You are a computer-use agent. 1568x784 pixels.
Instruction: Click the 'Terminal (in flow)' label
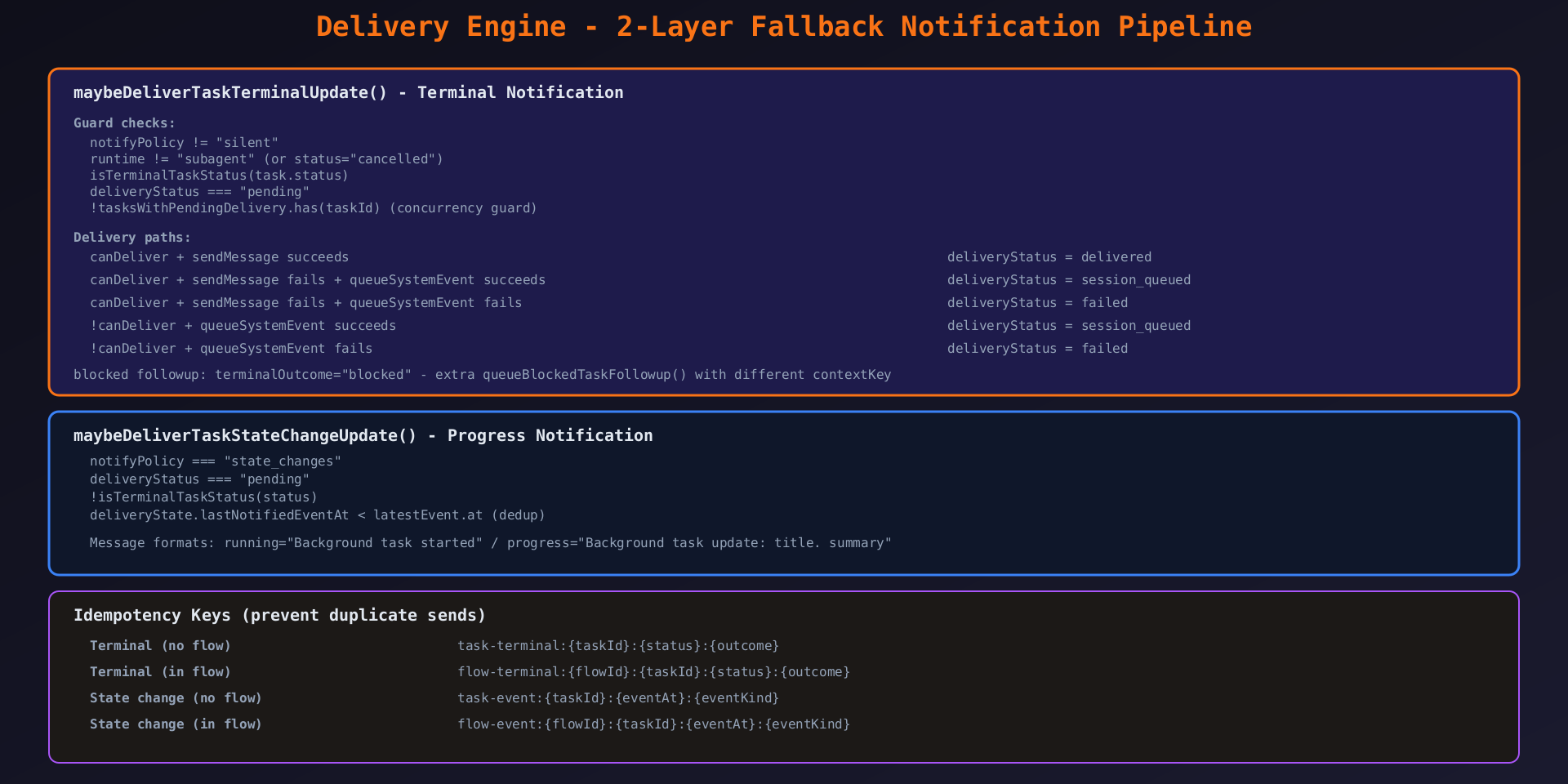click(x=161, y=671)
